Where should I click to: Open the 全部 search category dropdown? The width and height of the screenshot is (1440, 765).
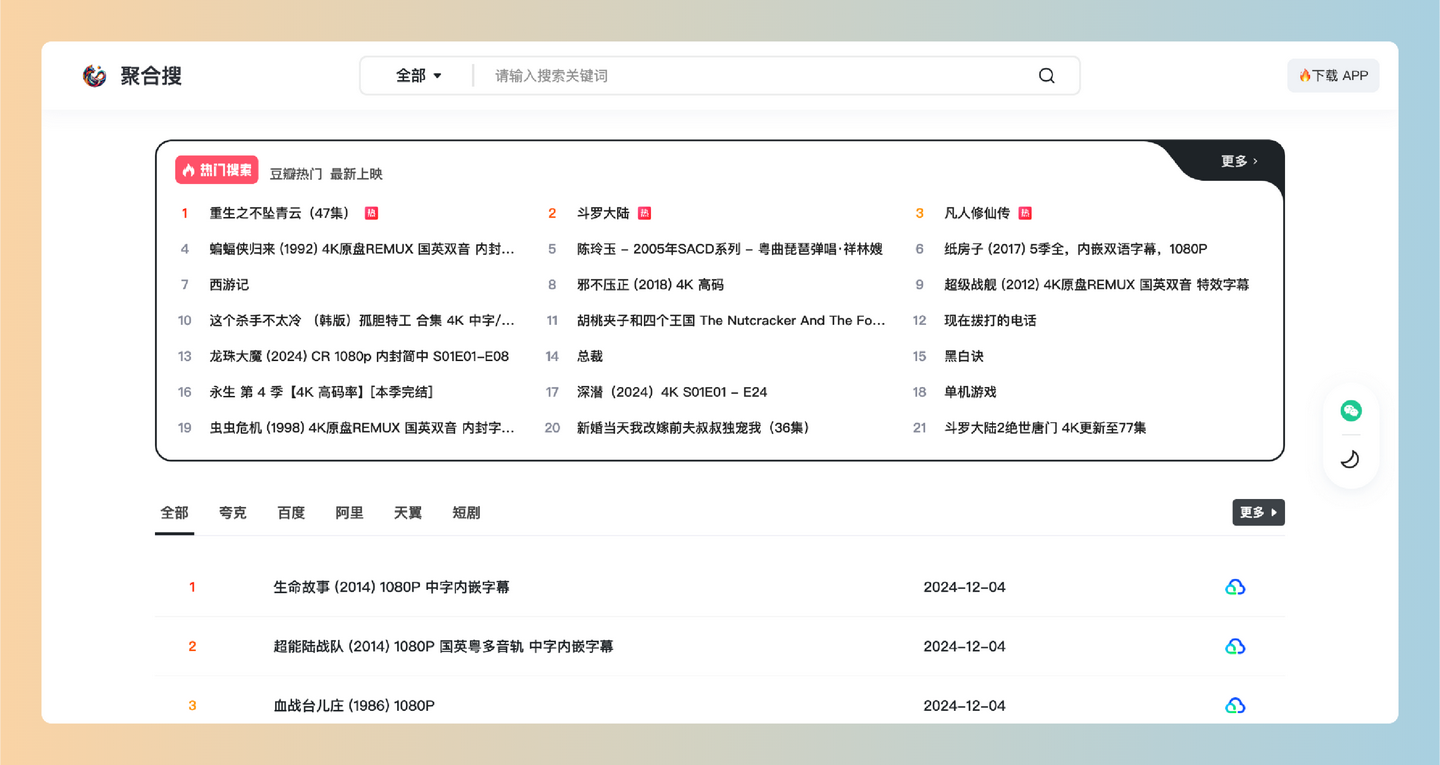[419, 76]
